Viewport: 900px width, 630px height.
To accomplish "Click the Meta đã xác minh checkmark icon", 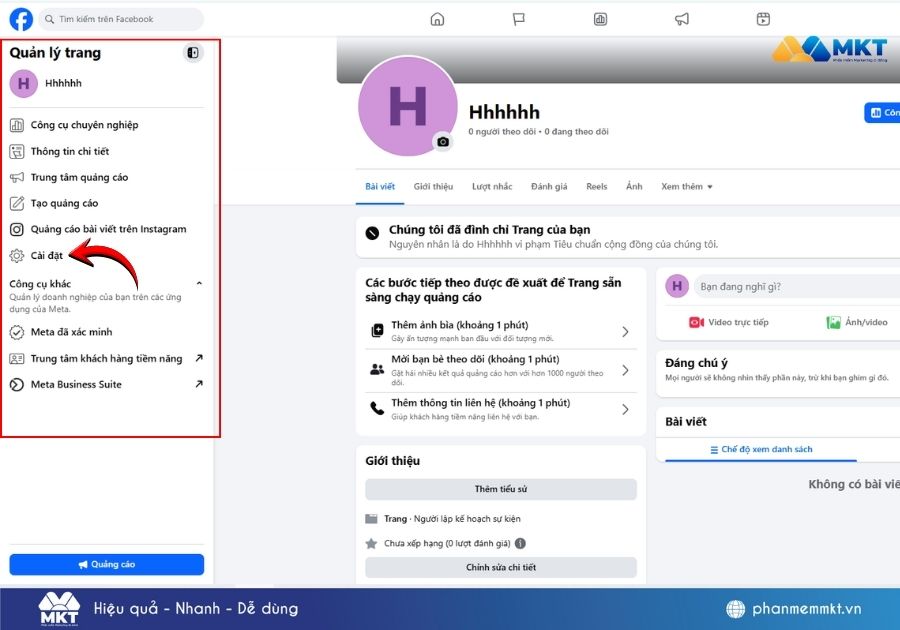I will pyautogui.click(x=16, y=332).
